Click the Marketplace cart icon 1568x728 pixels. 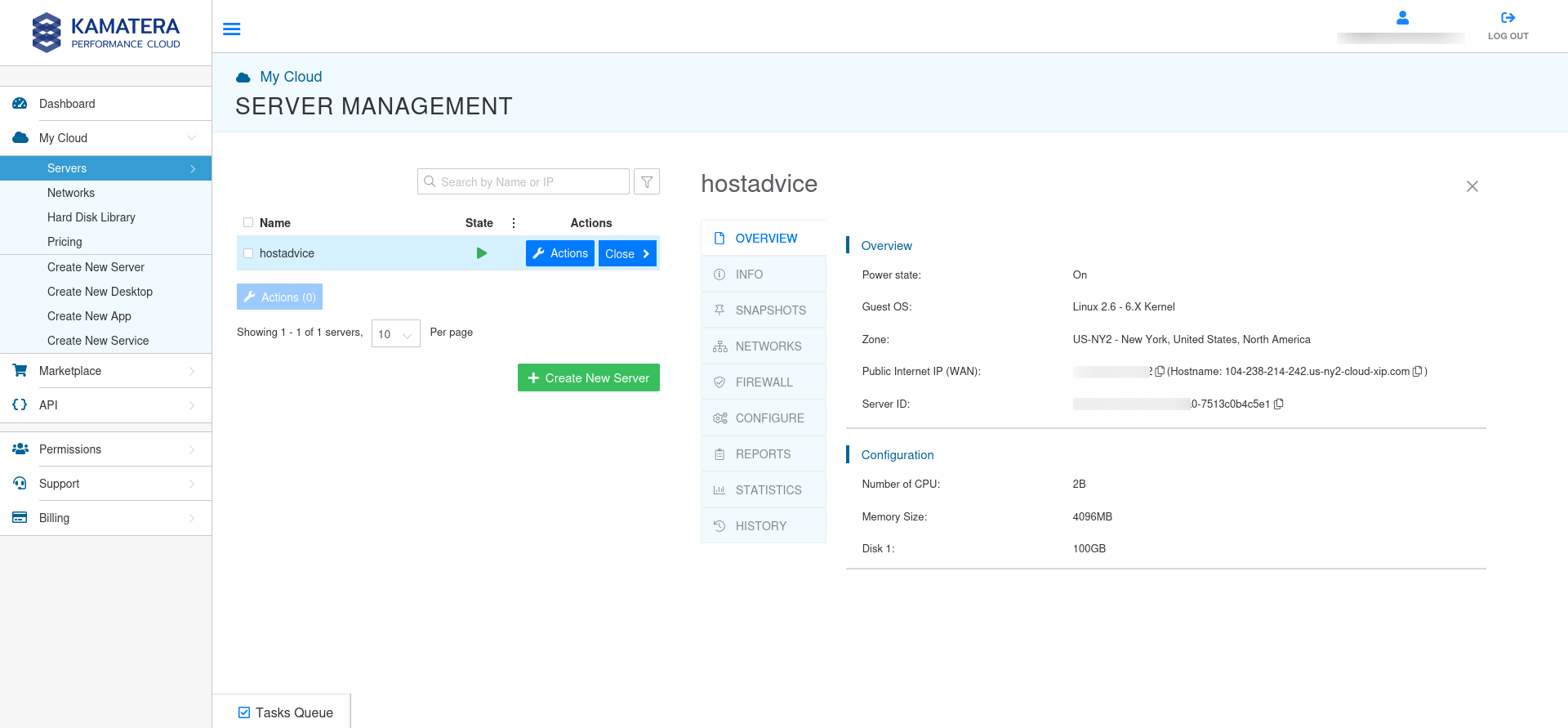click(20, 370)
